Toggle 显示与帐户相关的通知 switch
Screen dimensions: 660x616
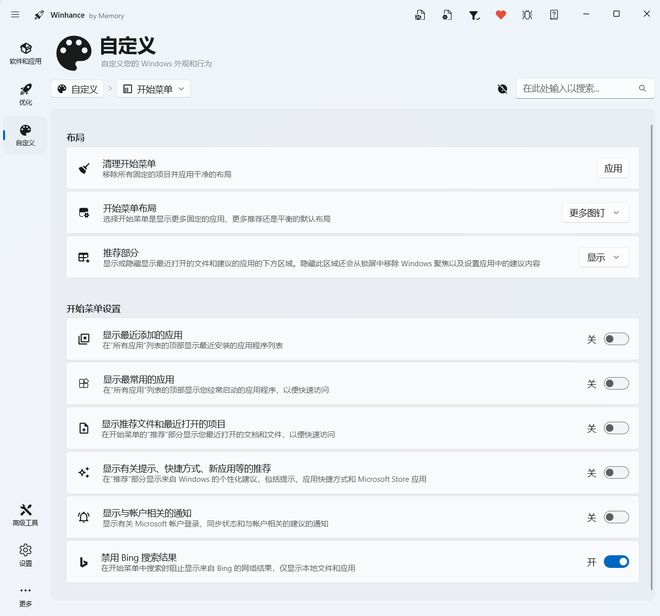pyautogui.click(x=616, y=517)
